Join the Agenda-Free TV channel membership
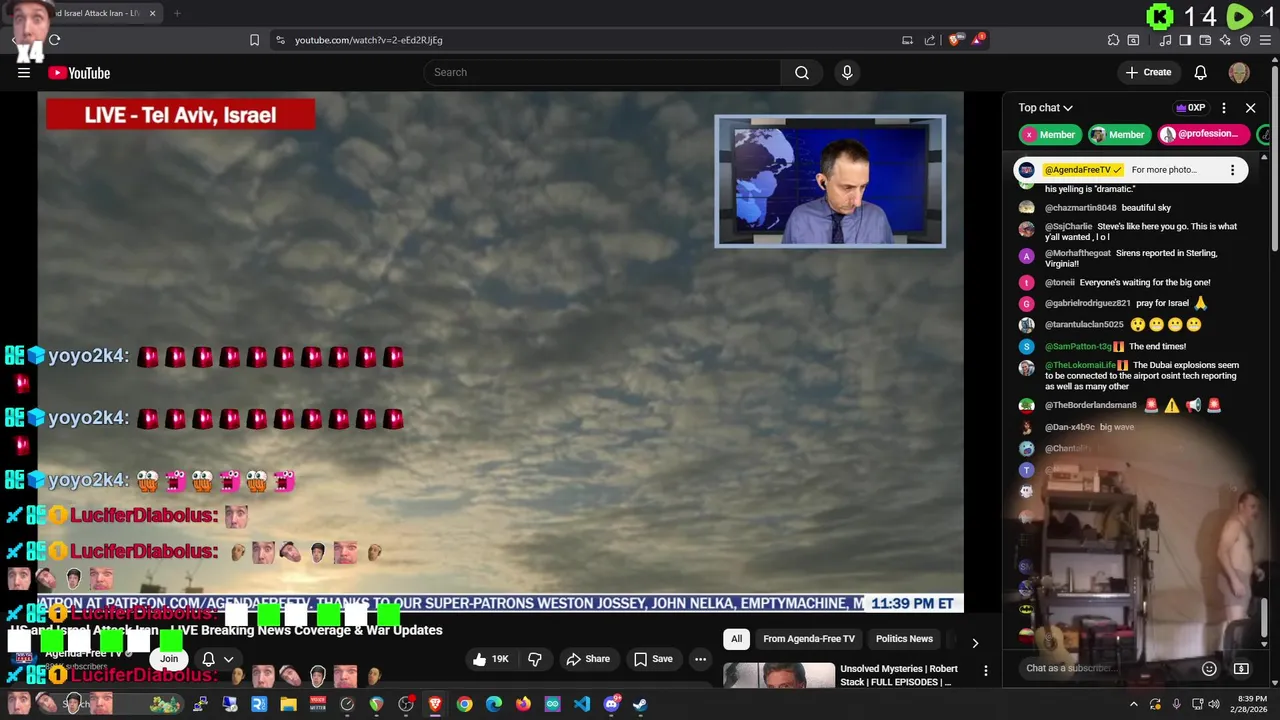The image size is (1280, 720). (x=169, y=658)
